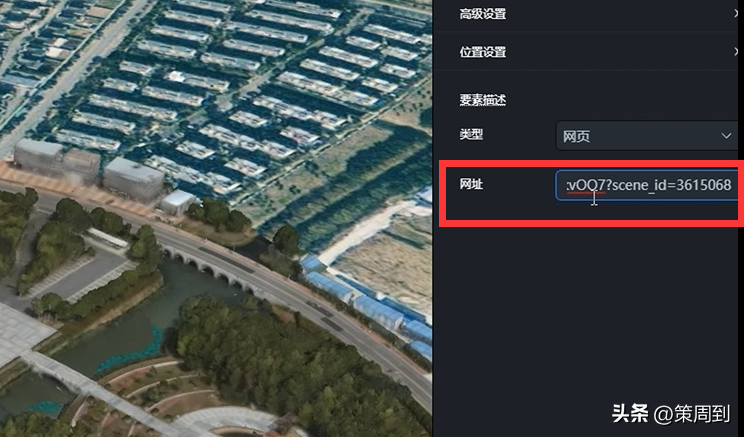Focus the 网址 URL input field
The image size is (744, 437).
[x=647, y=185]
